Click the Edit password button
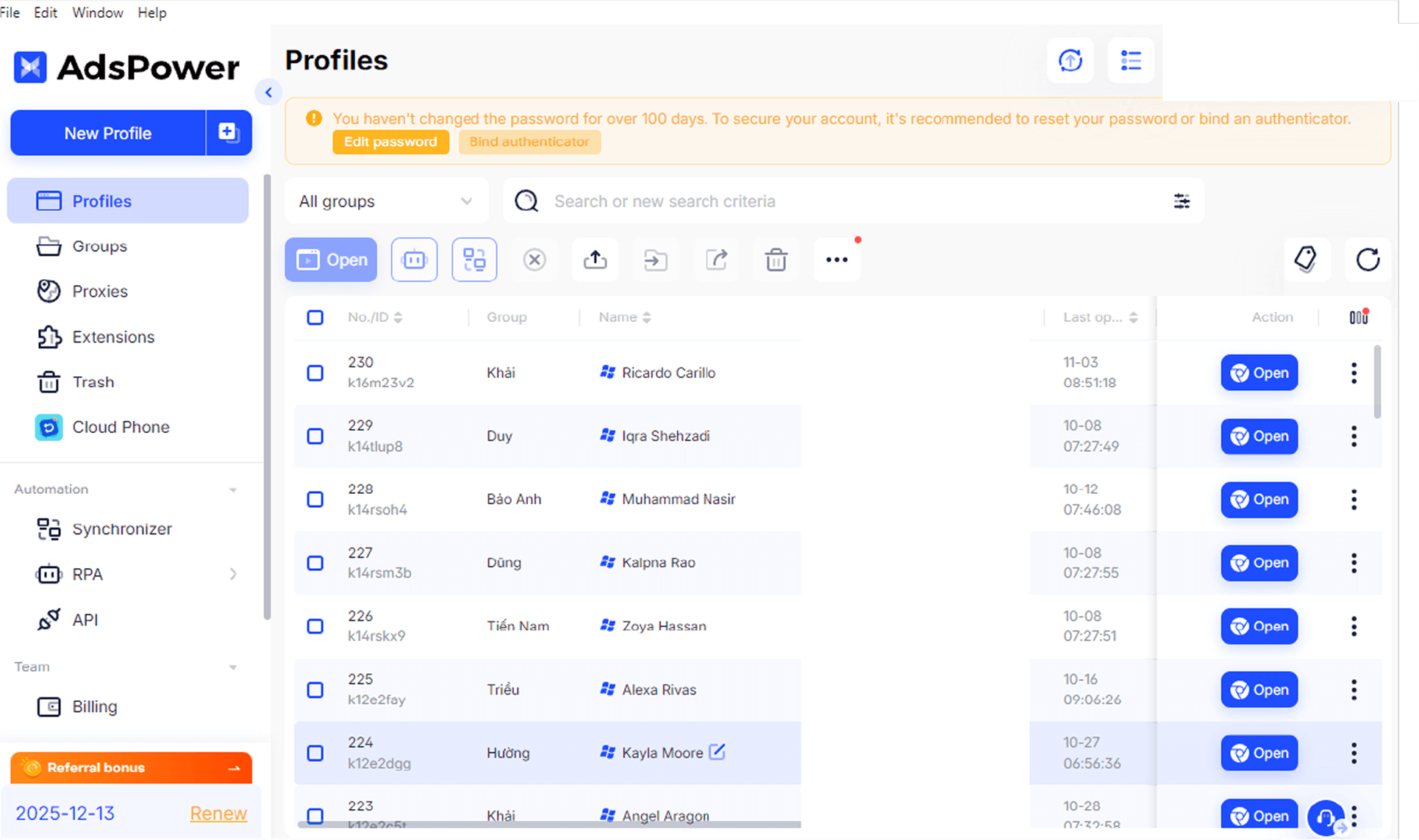 [x=390, y=142]
